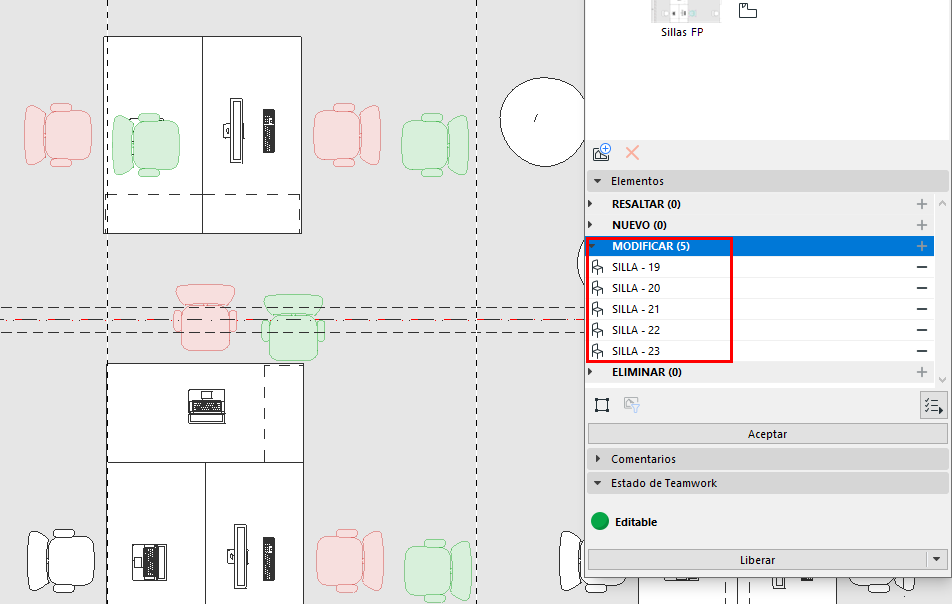Add selection to MODIFICAR with plus
Screen dimensions: 952x604
tap(922, 246)
